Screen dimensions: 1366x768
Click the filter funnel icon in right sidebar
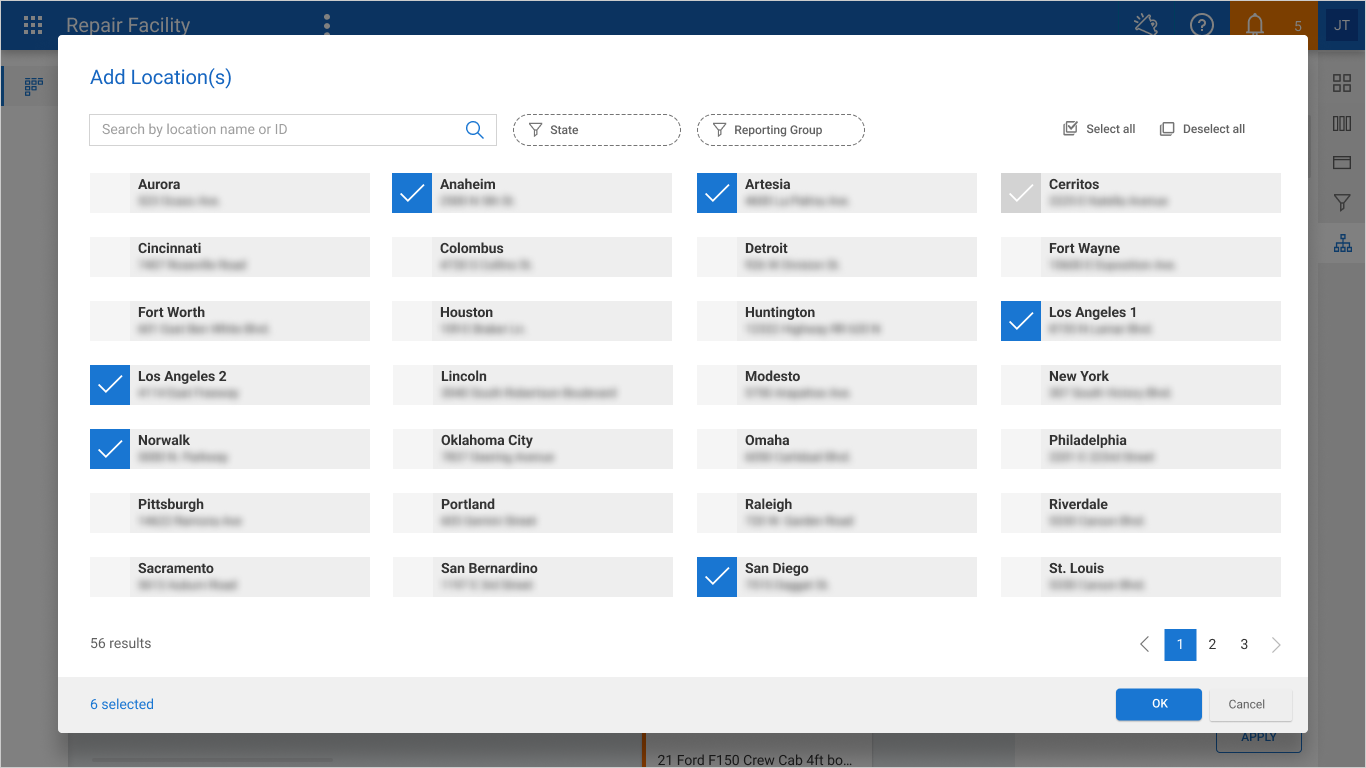(x=1342, y=203)
